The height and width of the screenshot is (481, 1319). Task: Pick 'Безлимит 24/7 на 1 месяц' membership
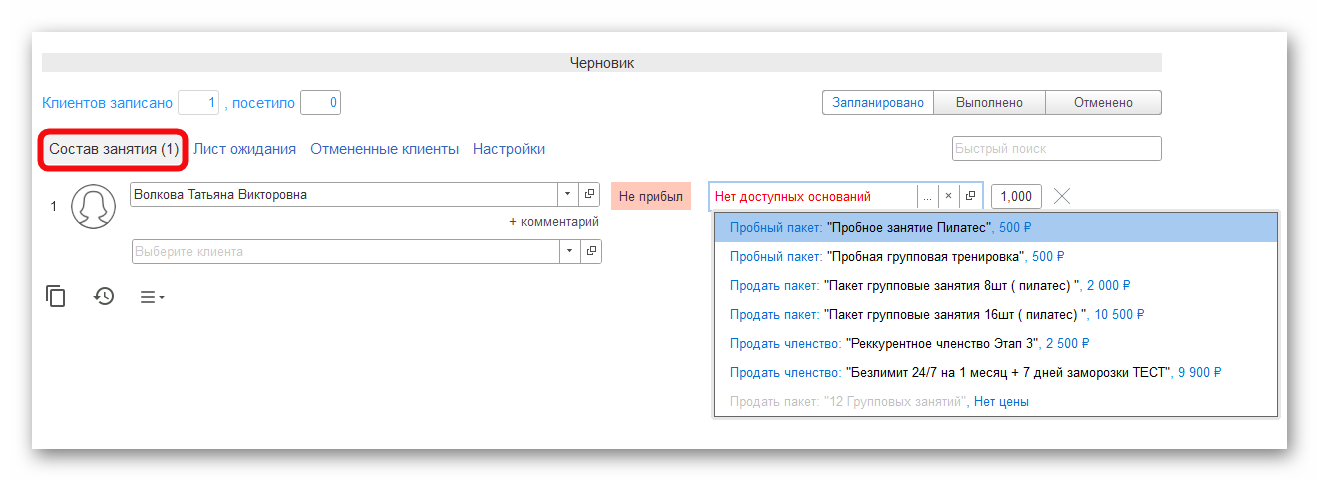(996, 372)
